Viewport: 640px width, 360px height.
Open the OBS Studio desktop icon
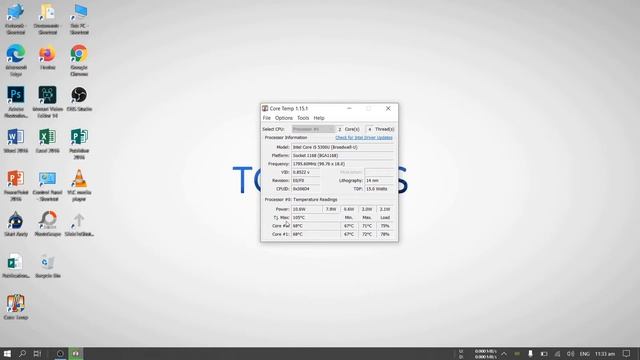[x=79, y=99]
